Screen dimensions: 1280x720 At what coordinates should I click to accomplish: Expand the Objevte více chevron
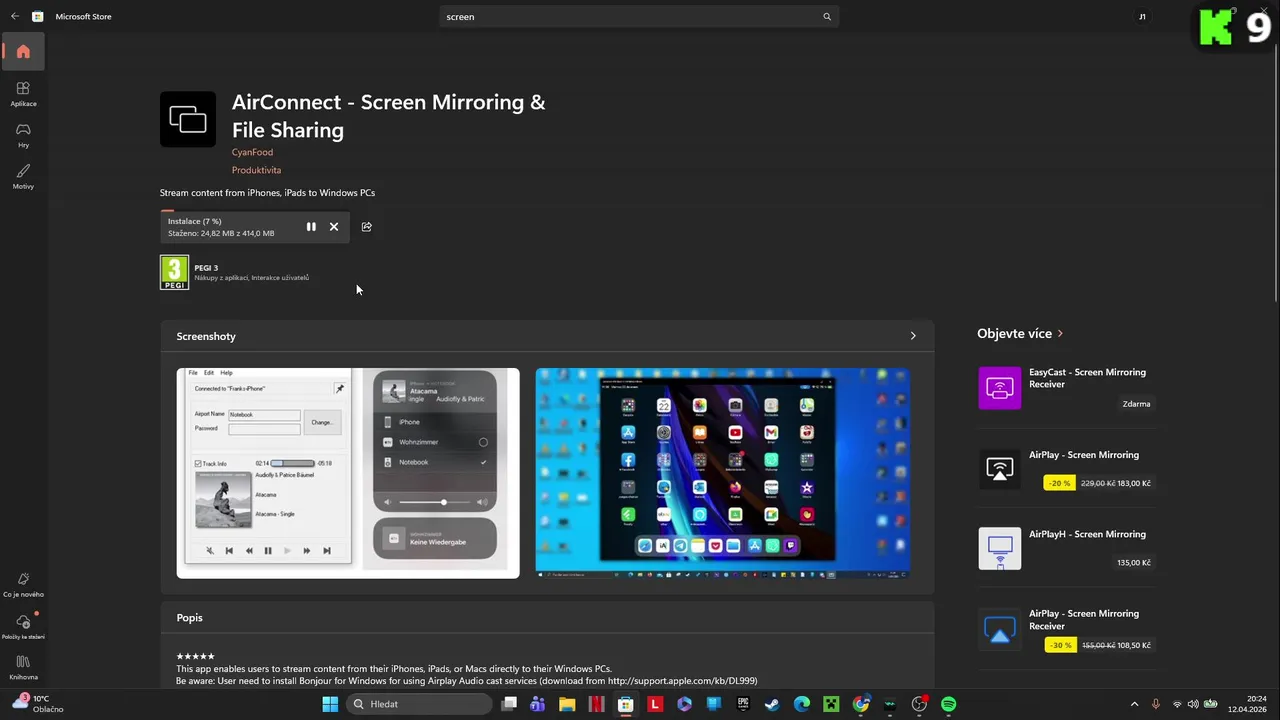click(x=1060, y=334)
